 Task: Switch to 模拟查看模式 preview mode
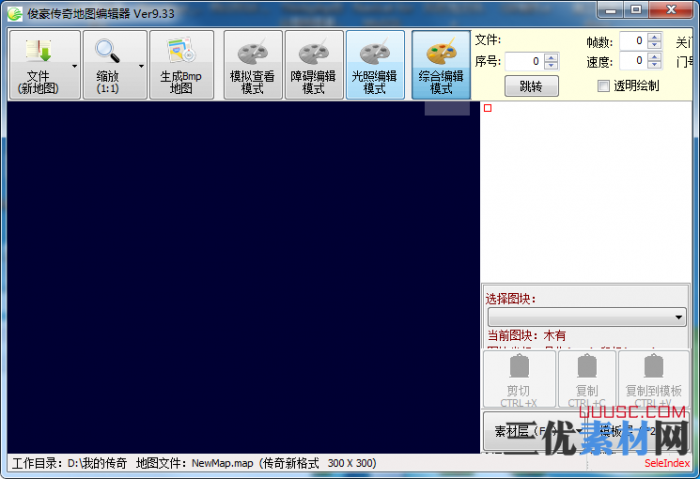[x=252, y=65]
